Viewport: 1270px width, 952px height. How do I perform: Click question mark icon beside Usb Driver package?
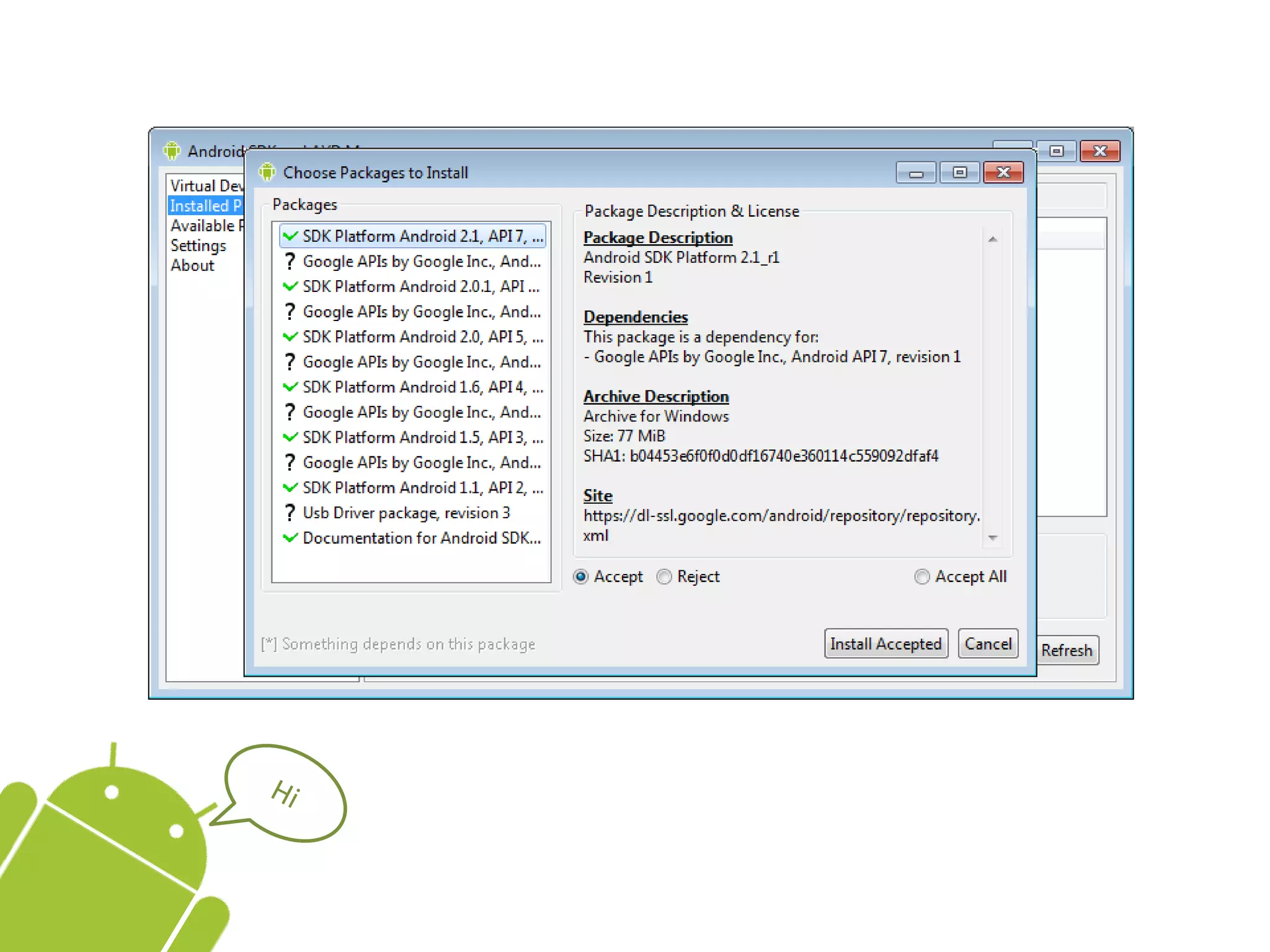coord(290,513)
